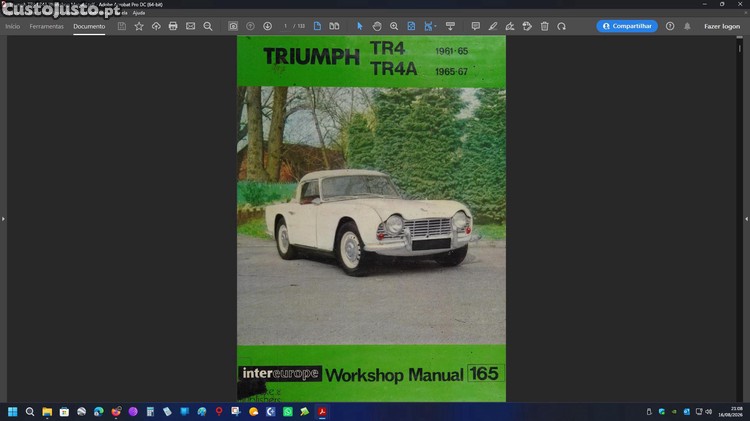Switch to the Início tab

(x=12, y=26)
